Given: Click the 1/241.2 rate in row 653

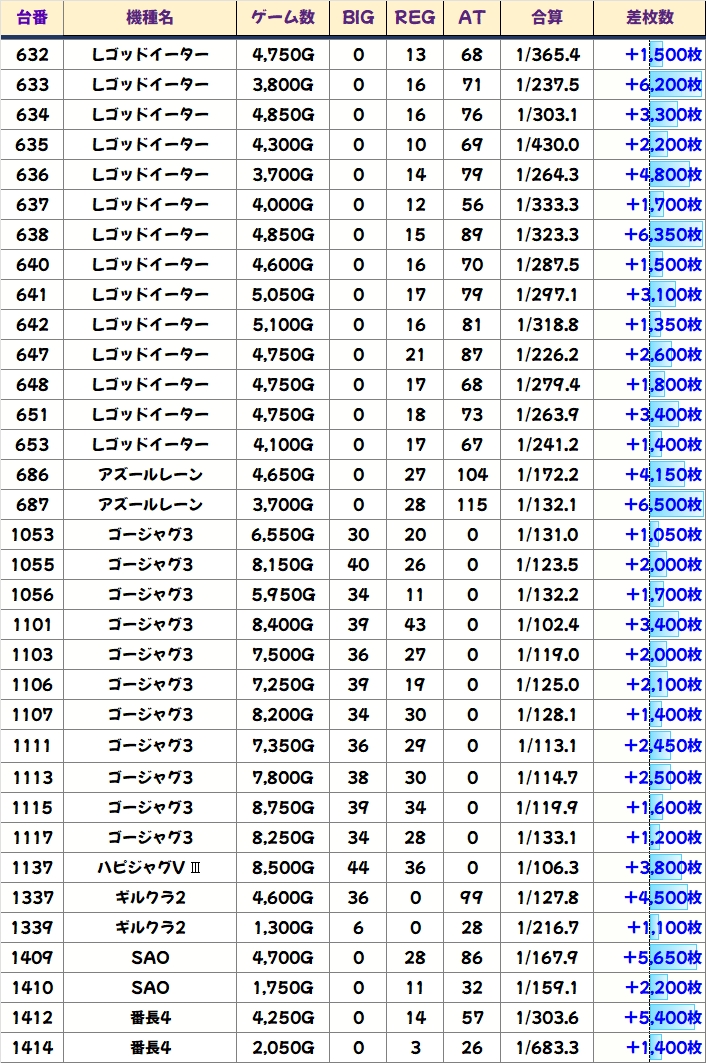Looking at the screenshot, I should click(x=547, y=445).
